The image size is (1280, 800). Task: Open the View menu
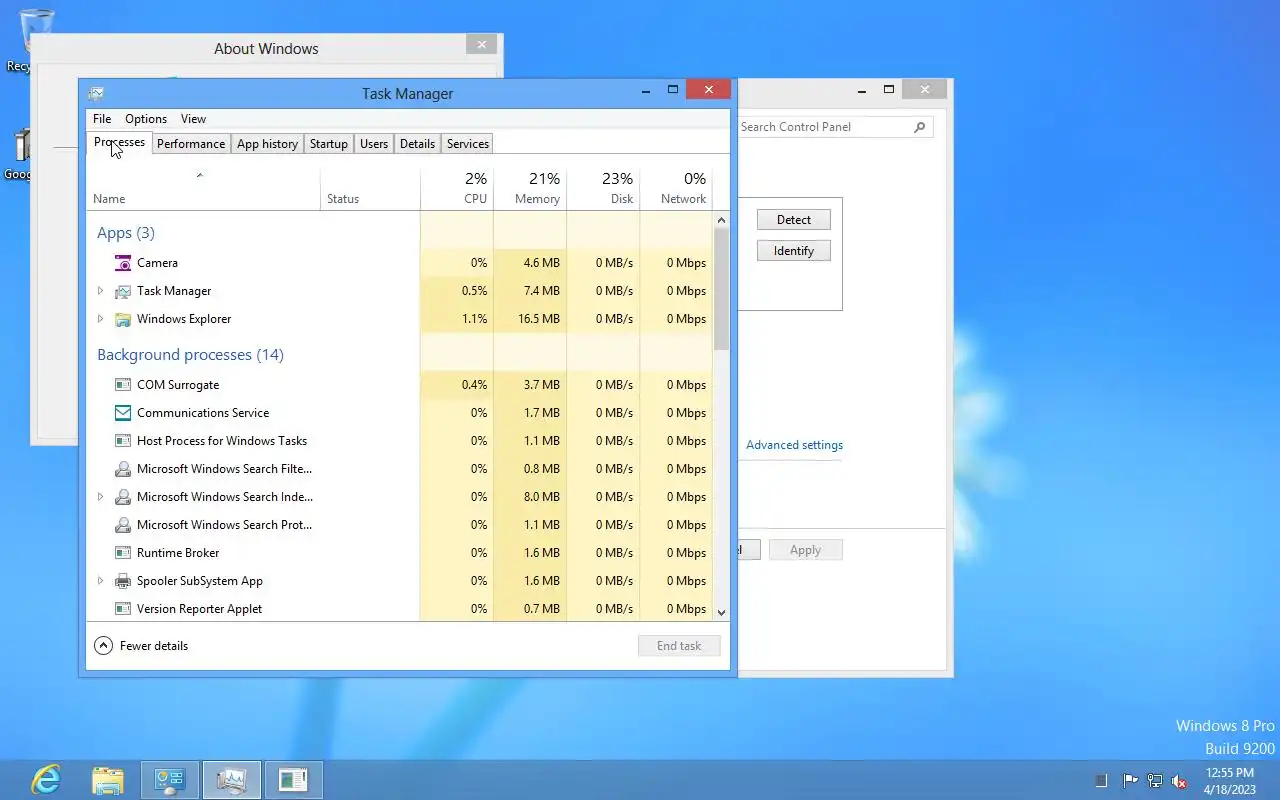pos(193,119)
